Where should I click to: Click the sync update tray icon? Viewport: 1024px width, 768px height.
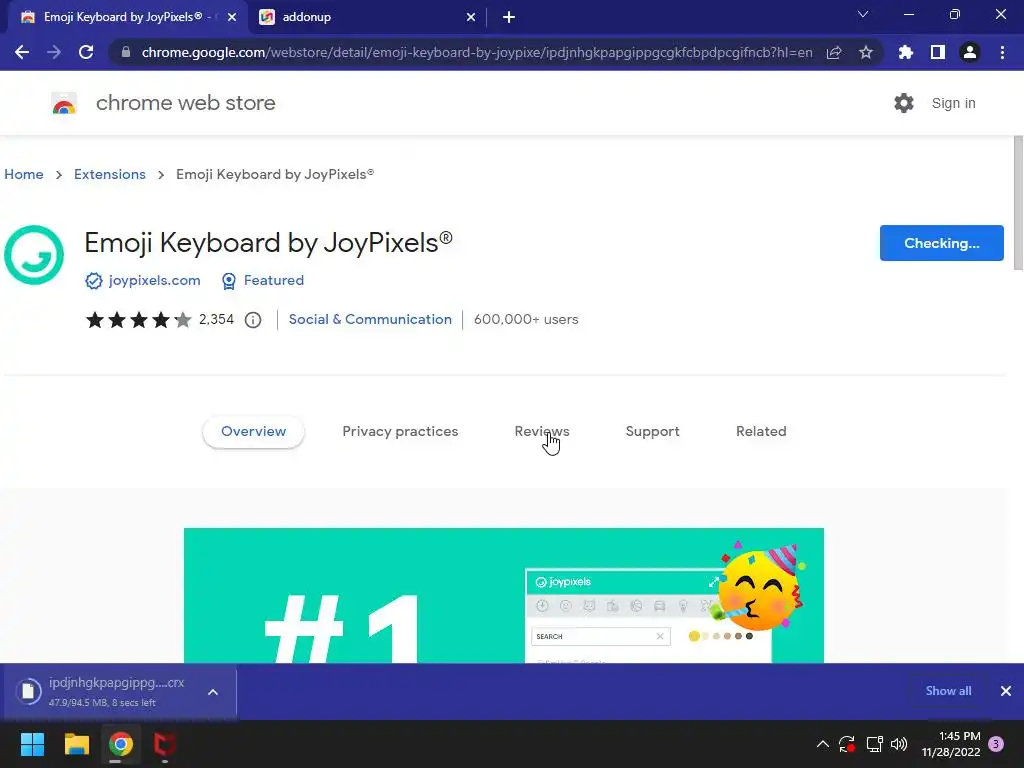tap(847, 744)
